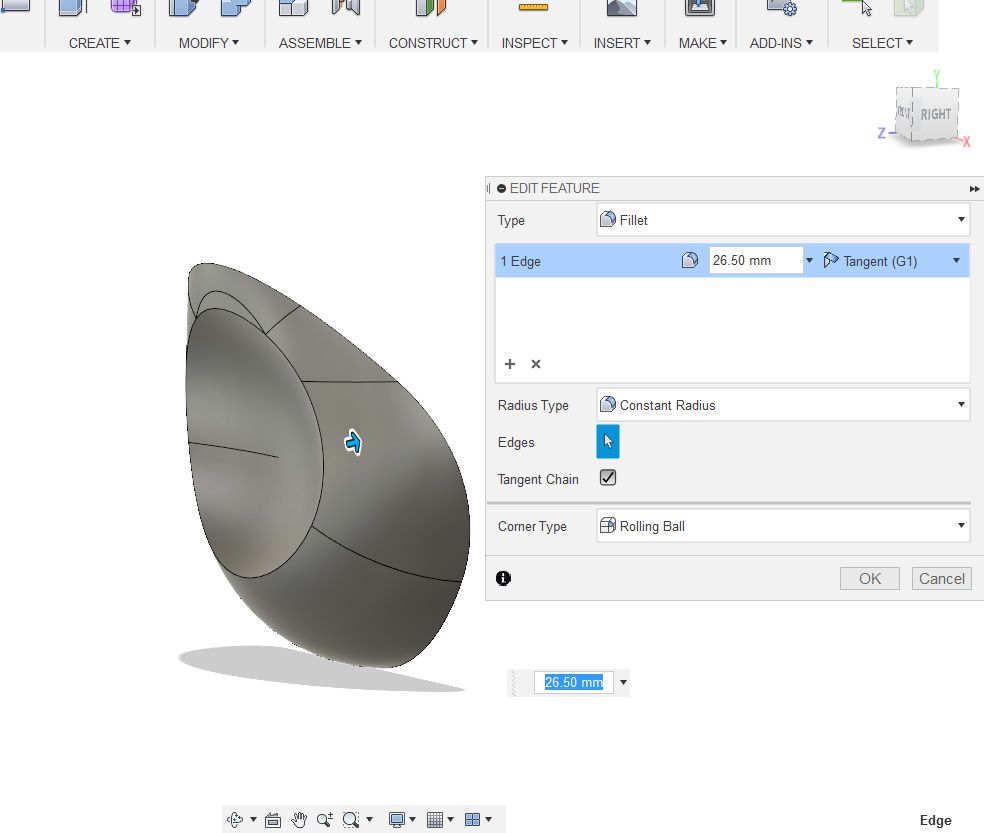Open the ADD-INS menu

pos(781,43)
